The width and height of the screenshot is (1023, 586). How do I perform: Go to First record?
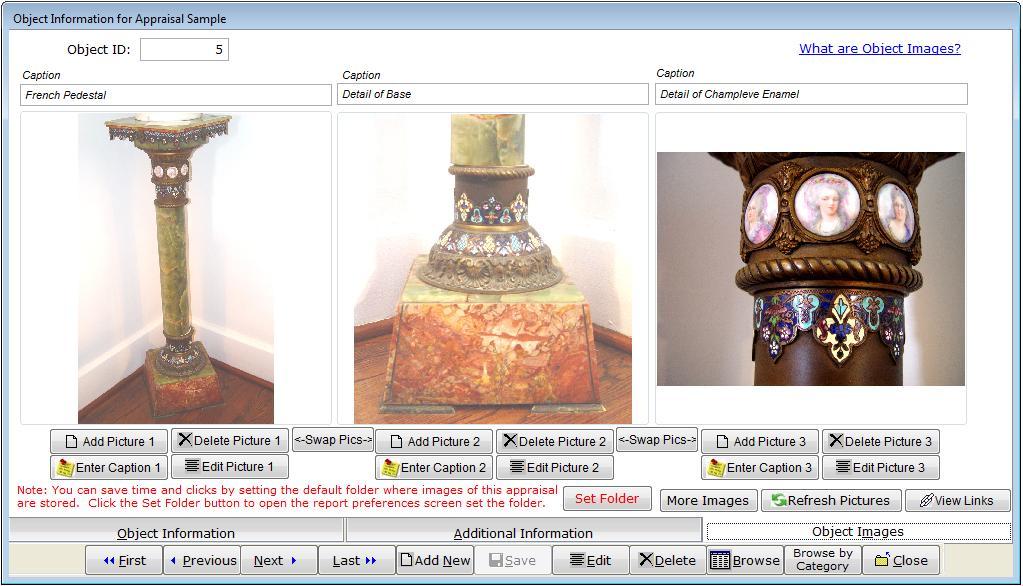[124, 560]
